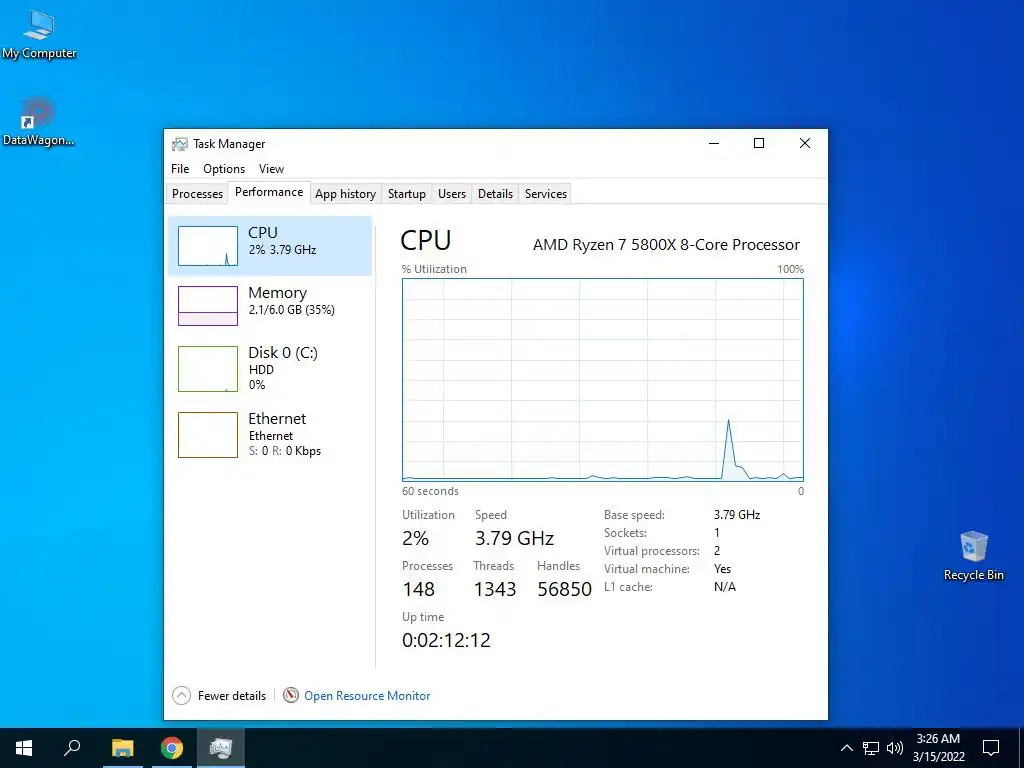Switch to the Services tab
This screenshot has height=768, width=1024.
click(x=546, y=194)
